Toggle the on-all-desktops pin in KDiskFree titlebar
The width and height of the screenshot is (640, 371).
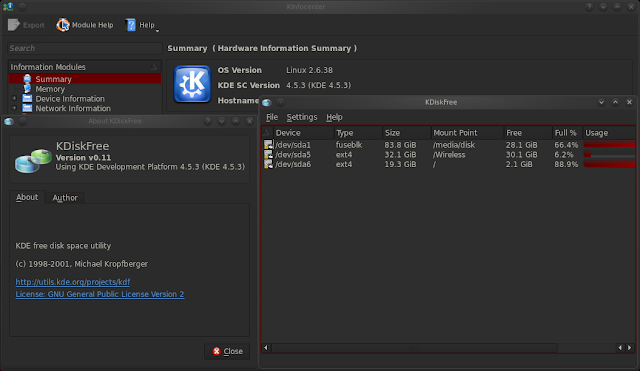click(280, 102)
